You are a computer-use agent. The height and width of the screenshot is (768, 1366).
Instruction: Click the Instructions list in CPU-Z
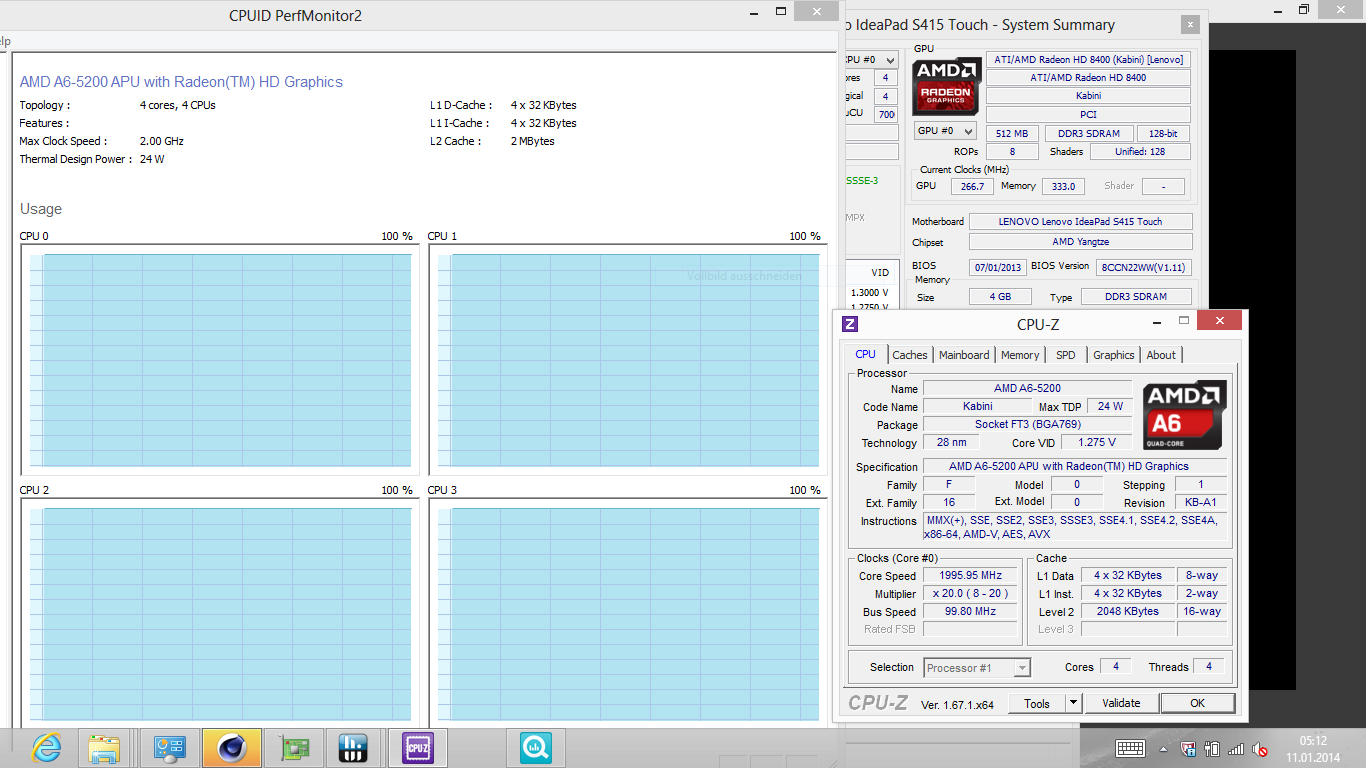pyautogui.click(x=1075, y=527)
